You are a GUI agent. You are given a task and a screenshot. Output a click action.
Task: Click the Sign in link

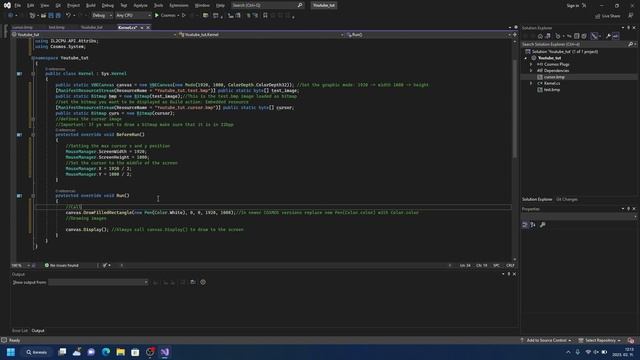(x=573, y=5)
